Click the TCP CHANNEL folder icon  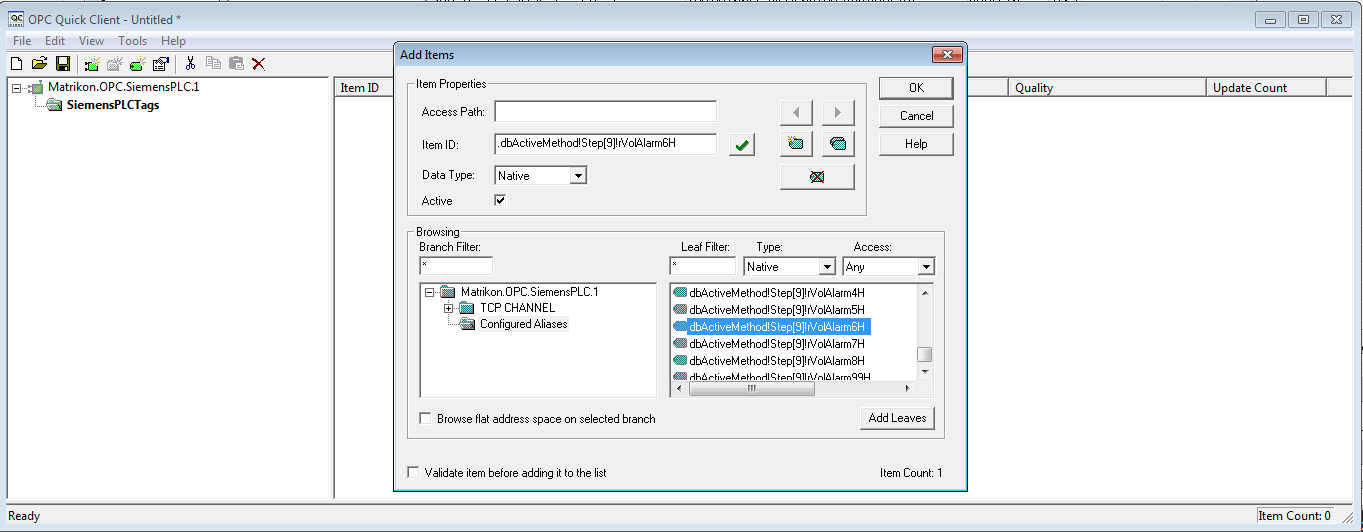(467, 308)
